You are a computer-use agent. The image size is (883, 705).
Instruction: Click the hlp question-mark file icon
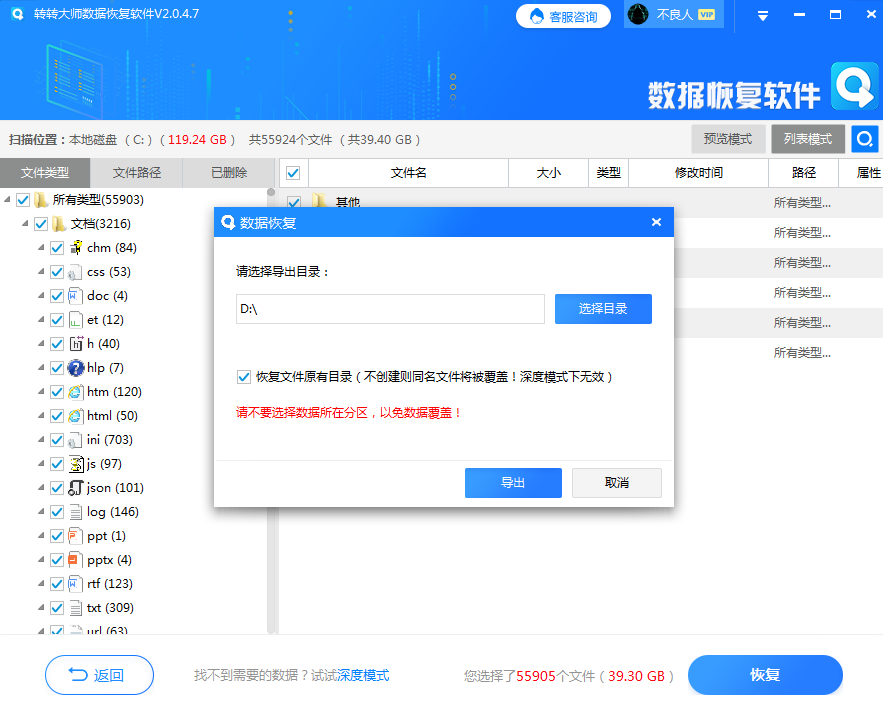click(73, 367)
